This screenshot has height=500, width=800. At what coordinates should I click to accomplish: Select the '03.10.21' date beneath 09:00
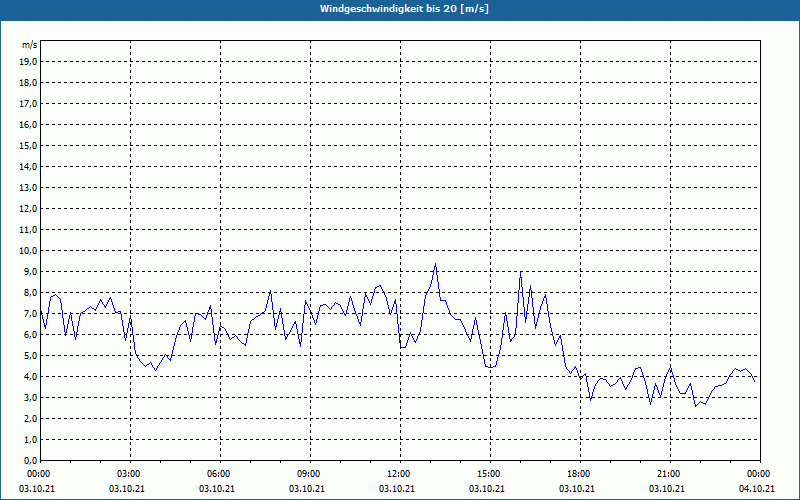307,488
